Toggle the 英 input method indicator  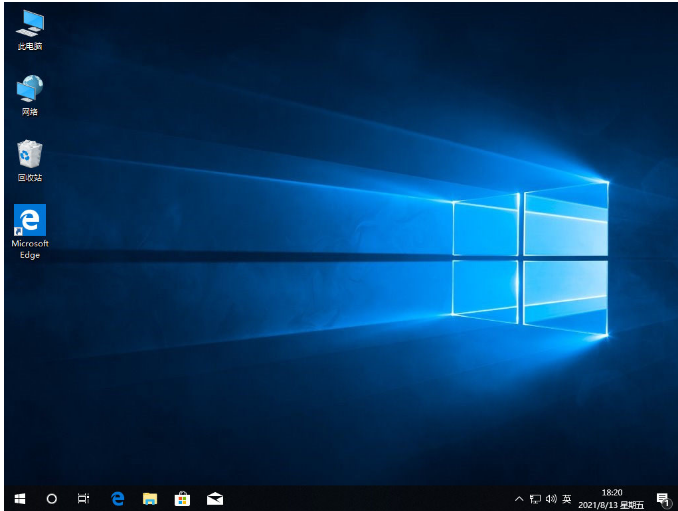coord(566,498)
